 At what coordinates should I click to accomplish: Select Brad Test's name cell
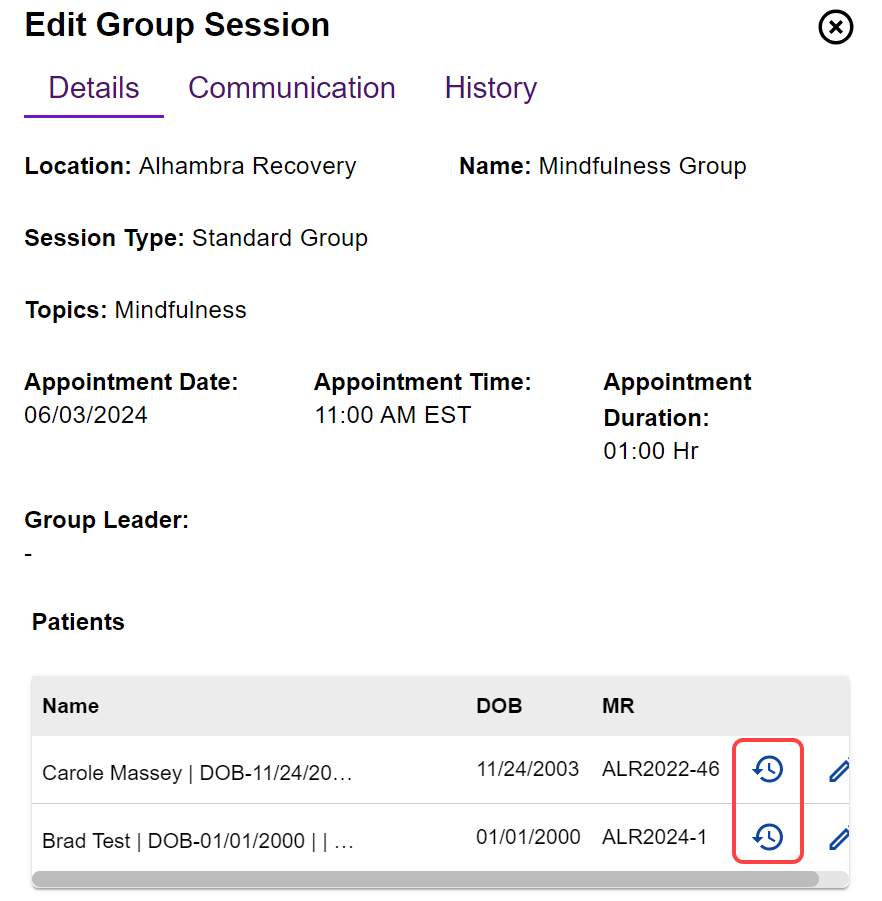click(198, 841)
